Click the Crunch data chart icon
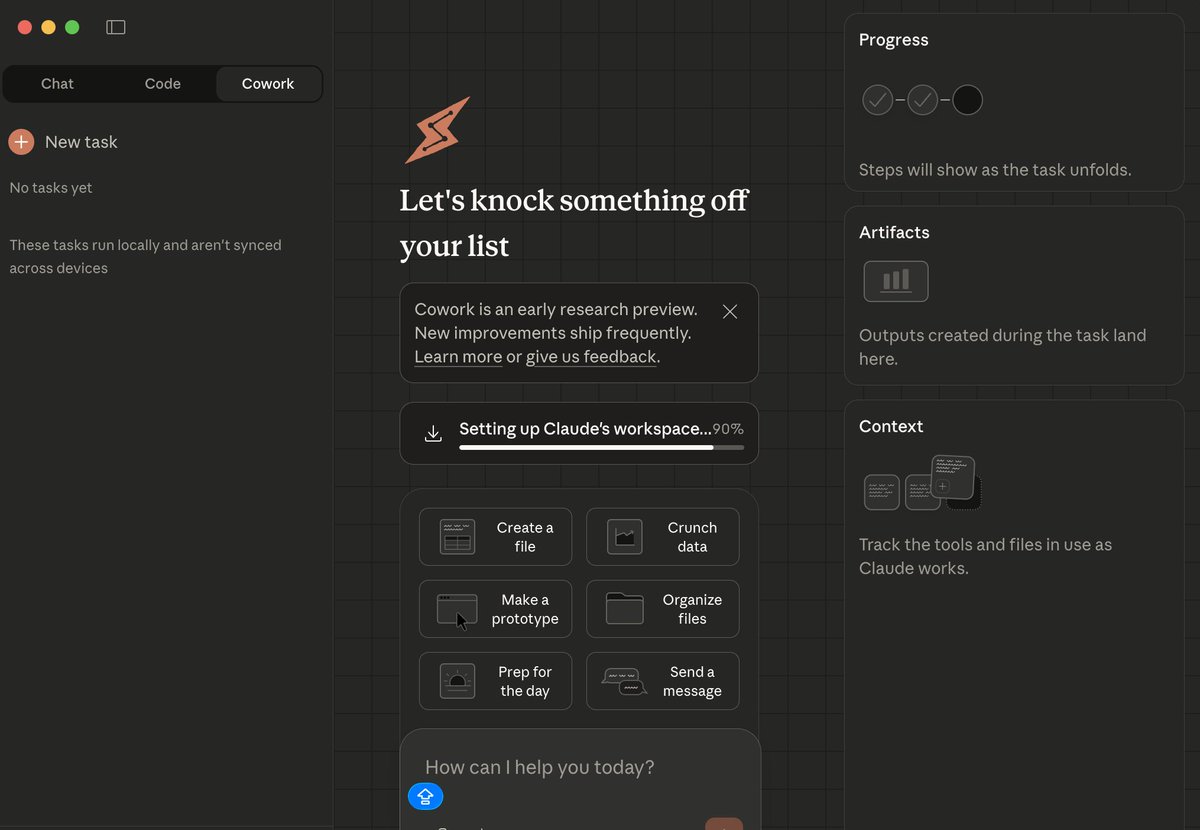The height and width of the screenshot is (830, 1200). 625,537
